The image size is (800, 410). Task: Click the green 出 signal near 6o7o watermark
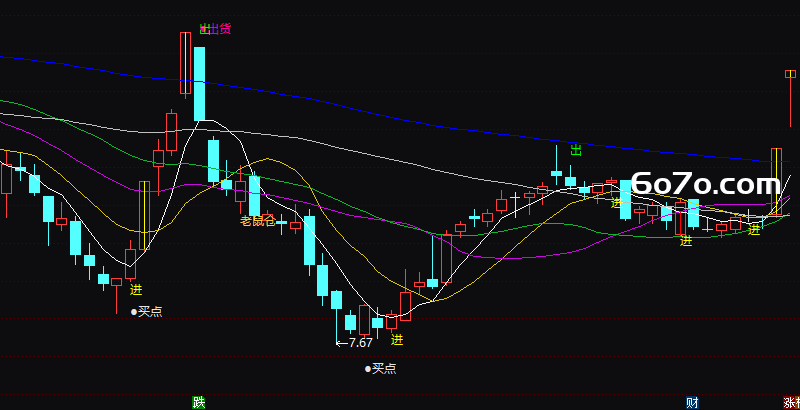576,150
